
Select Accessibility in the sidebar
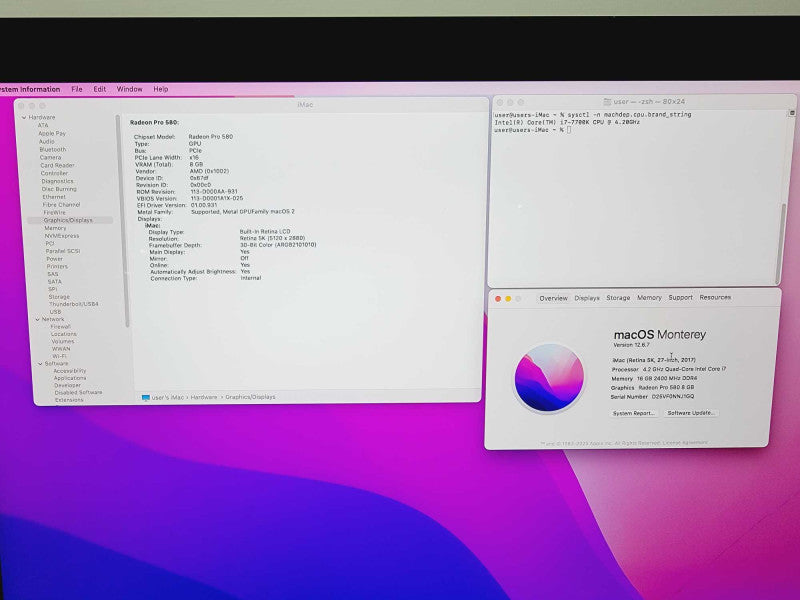pyautogui.click(x=70, y=371)
